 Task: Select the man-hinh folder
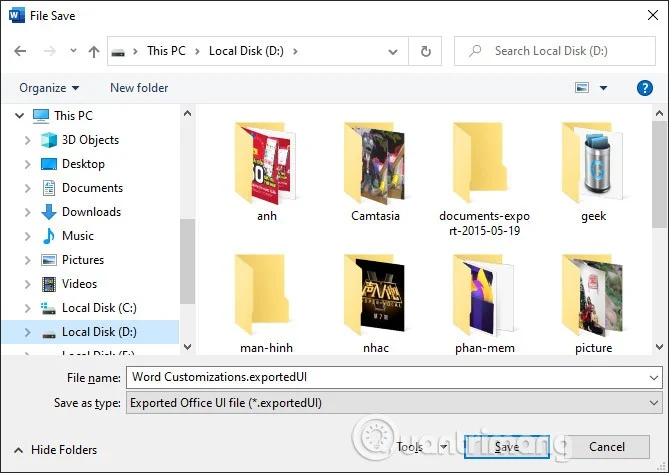267,304
